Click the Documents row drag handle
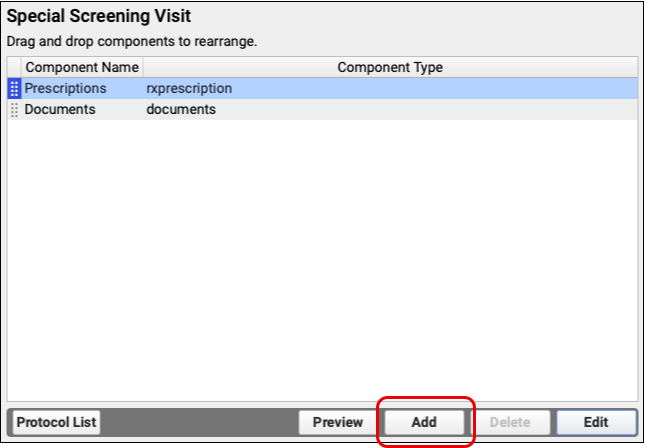645x448 pixels. tap(14, 110)
